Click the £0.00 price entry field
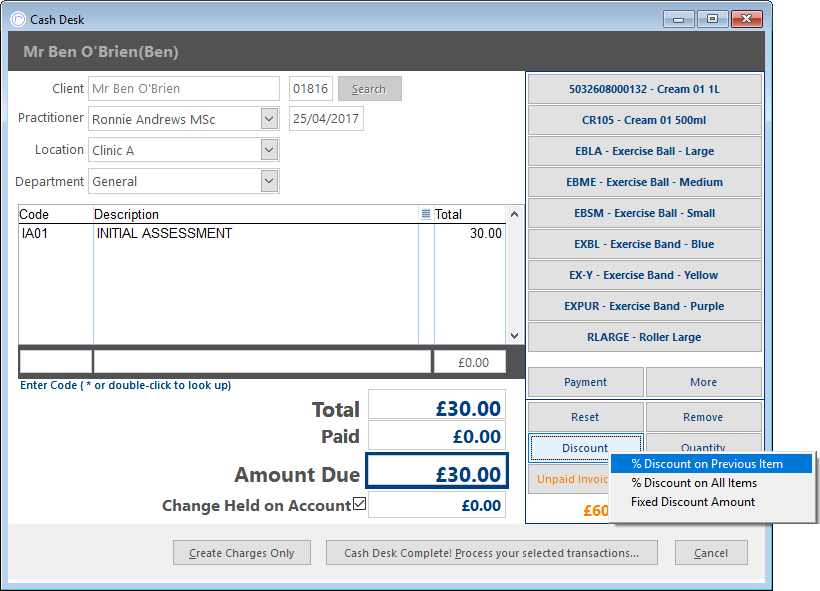 [470, 362]
